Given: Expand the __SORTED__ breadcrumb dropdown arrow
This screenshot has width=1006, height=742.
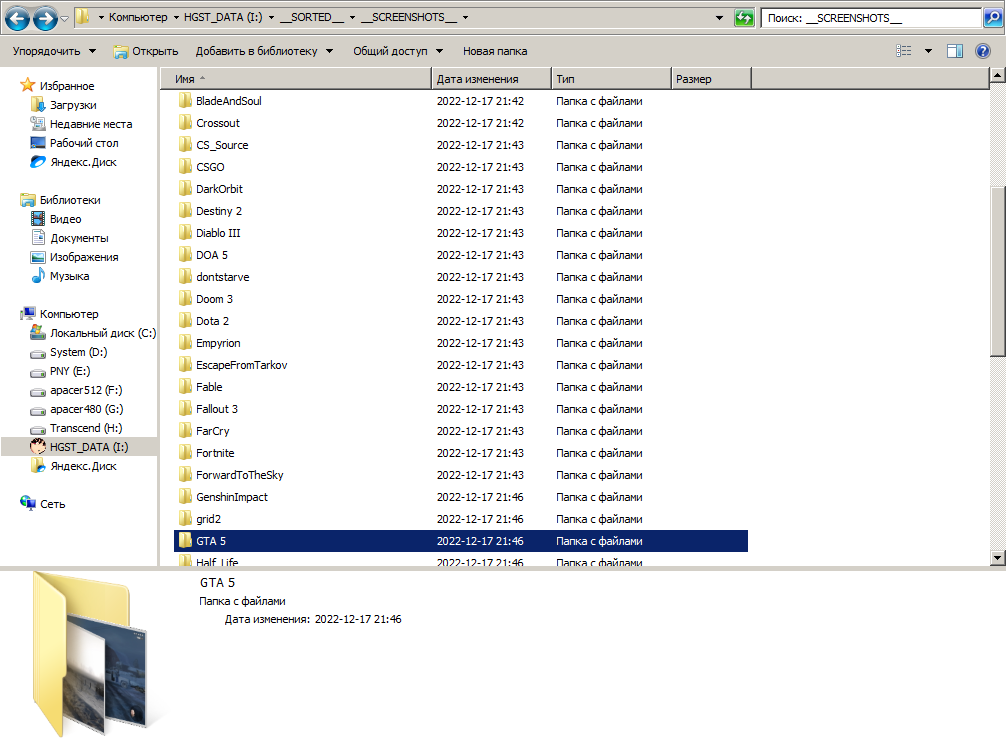Looking at the screenshot, I should [x=352, y=17].
